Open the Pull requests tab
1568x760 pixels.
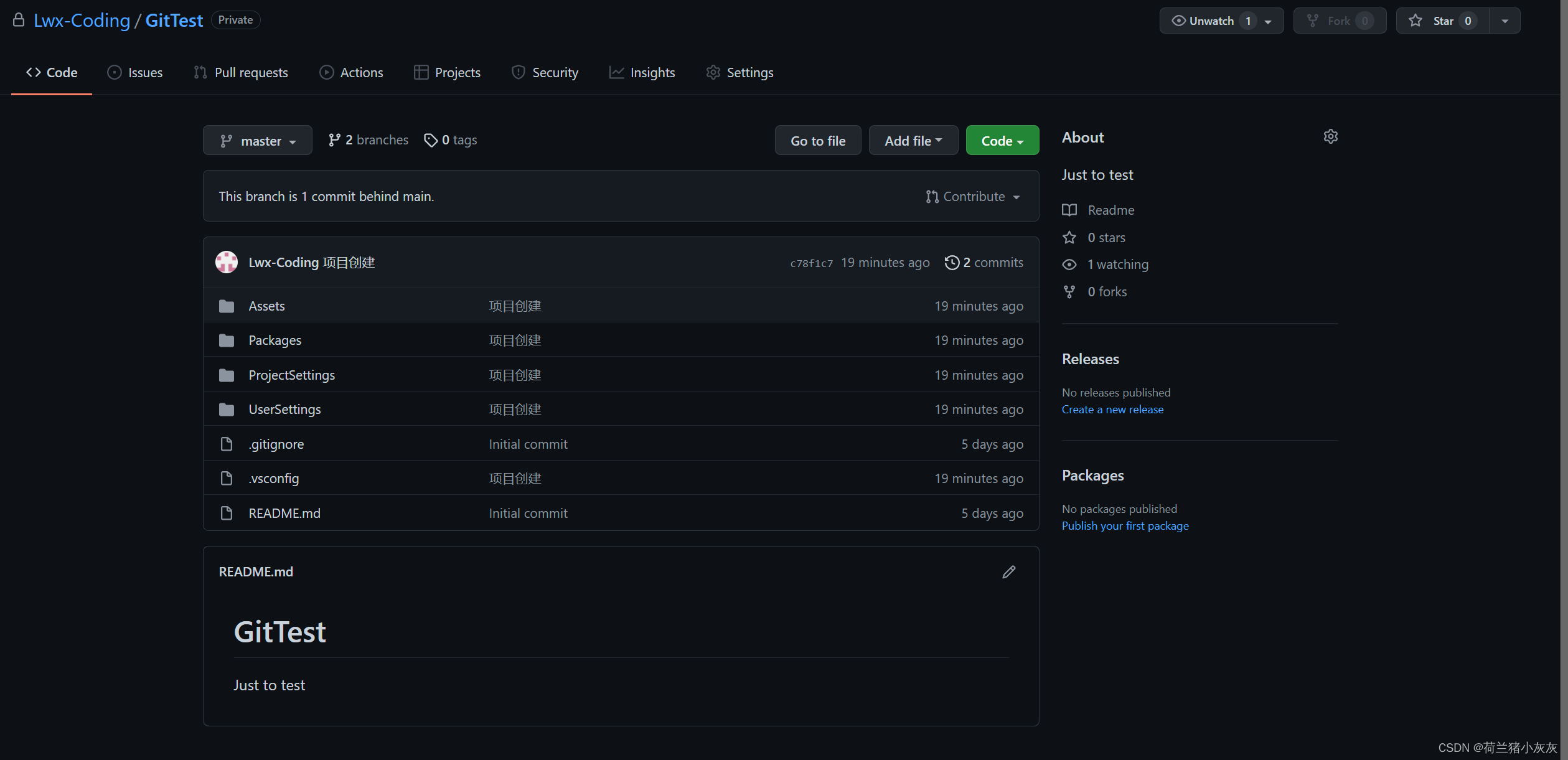point(240,72)
